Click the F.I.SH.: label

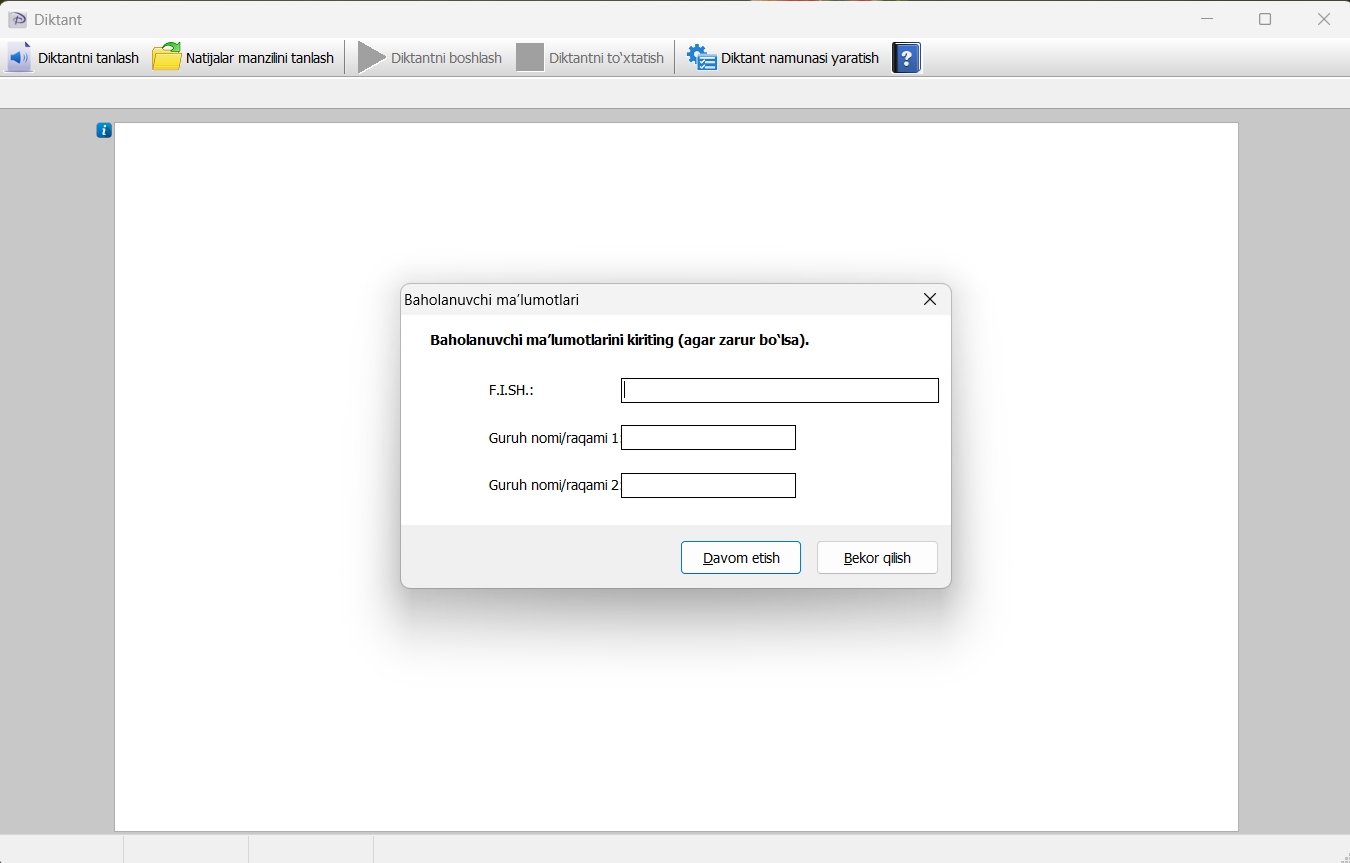(x=511, y=390)
